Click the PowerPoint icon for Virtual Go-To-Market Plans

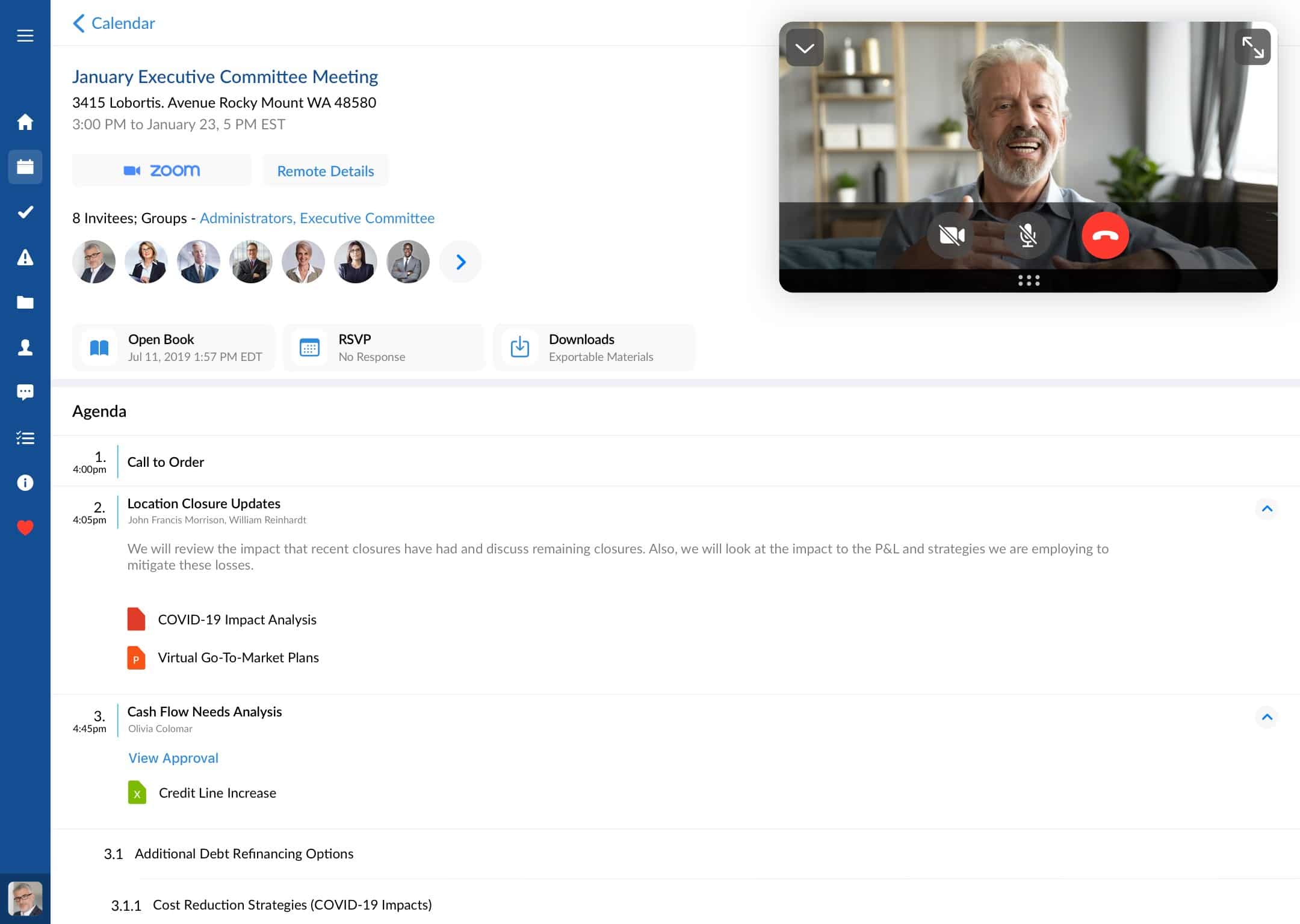point(136,658)
